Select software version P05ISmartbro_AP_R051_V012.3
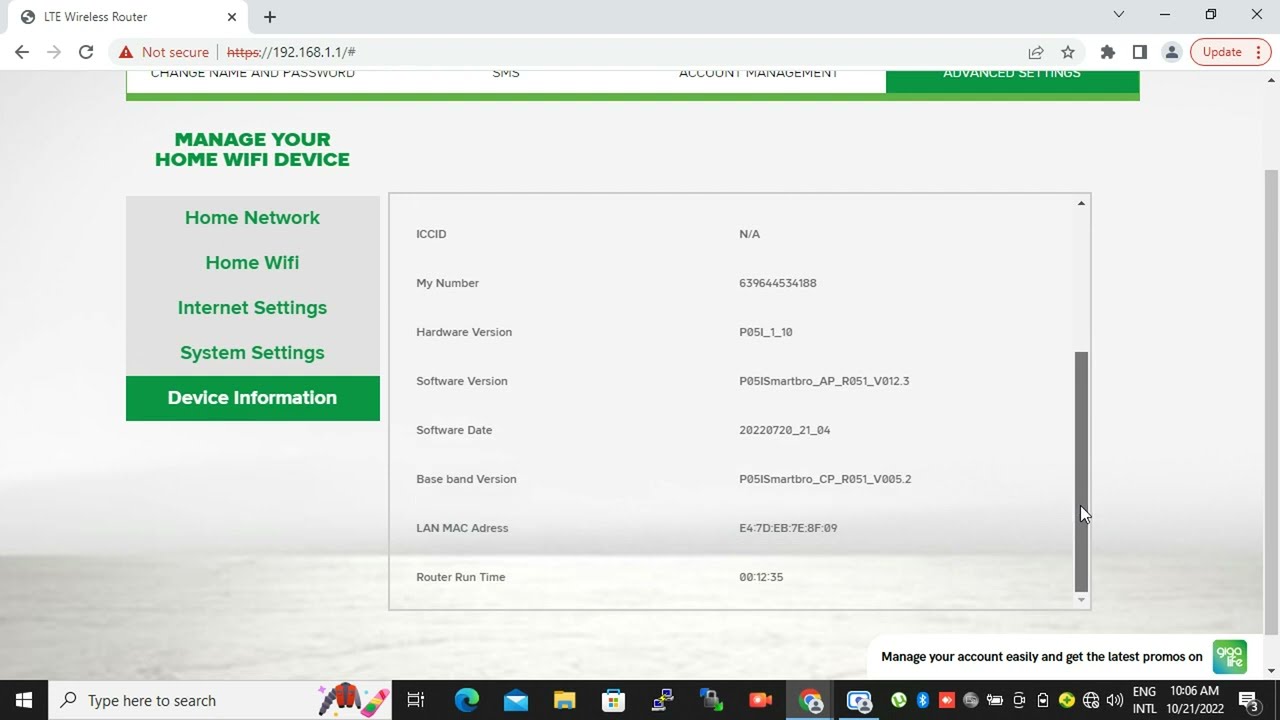Image resolution: width=1280 pixels, height=720 pixels. (x=824, y=381)
